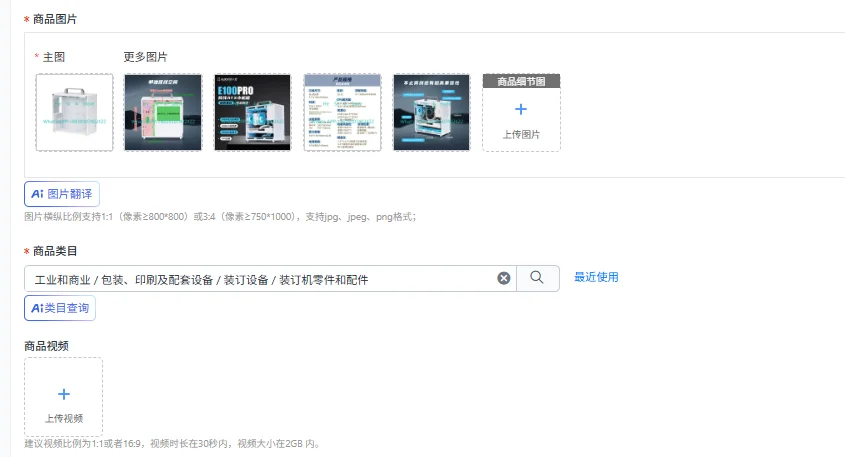Select the first 更多图片 thumbnail with green case
The image size is (845, 457).
(163, 112)
